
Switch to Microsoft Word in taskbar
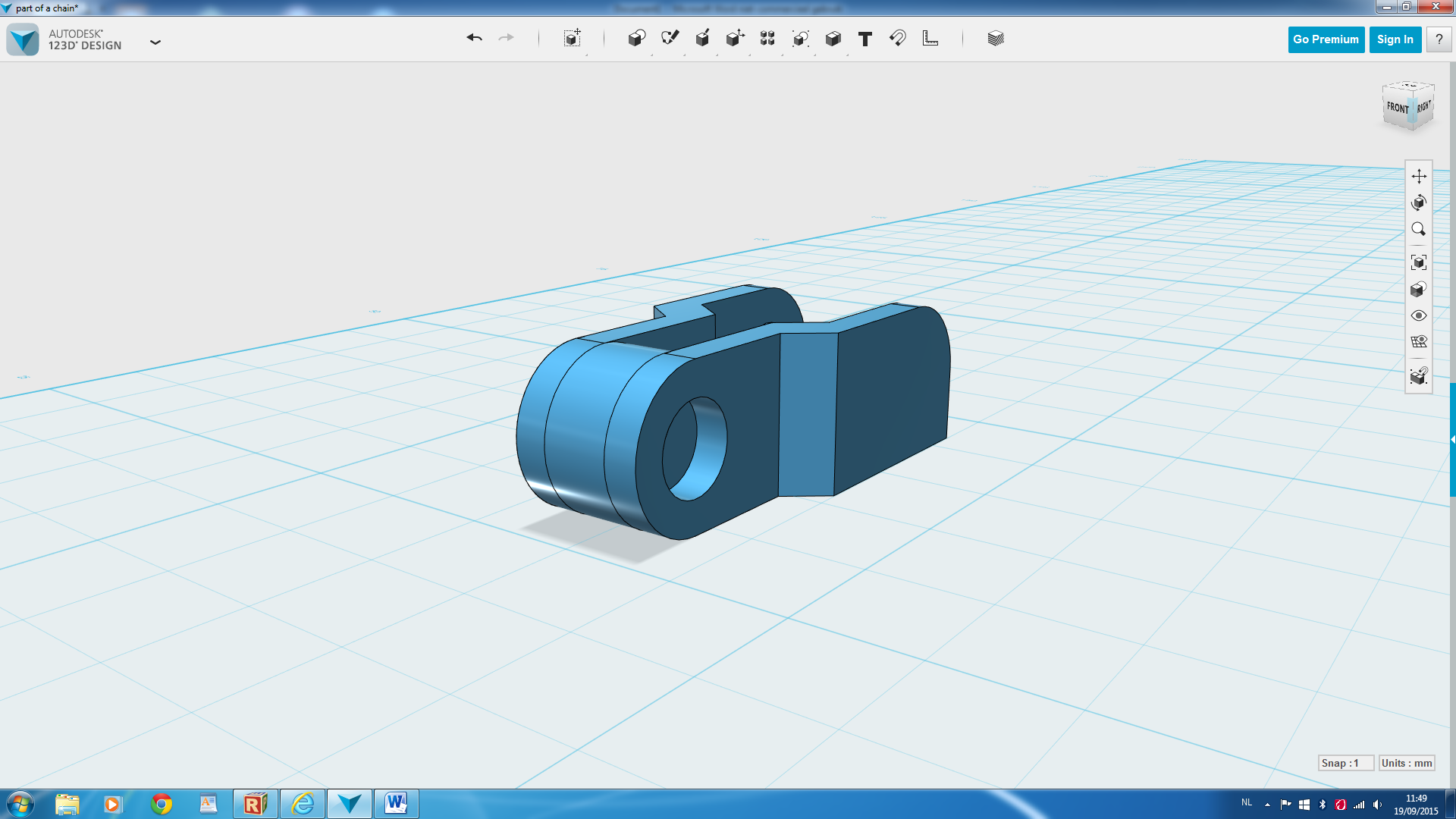(x=396, y=804)
